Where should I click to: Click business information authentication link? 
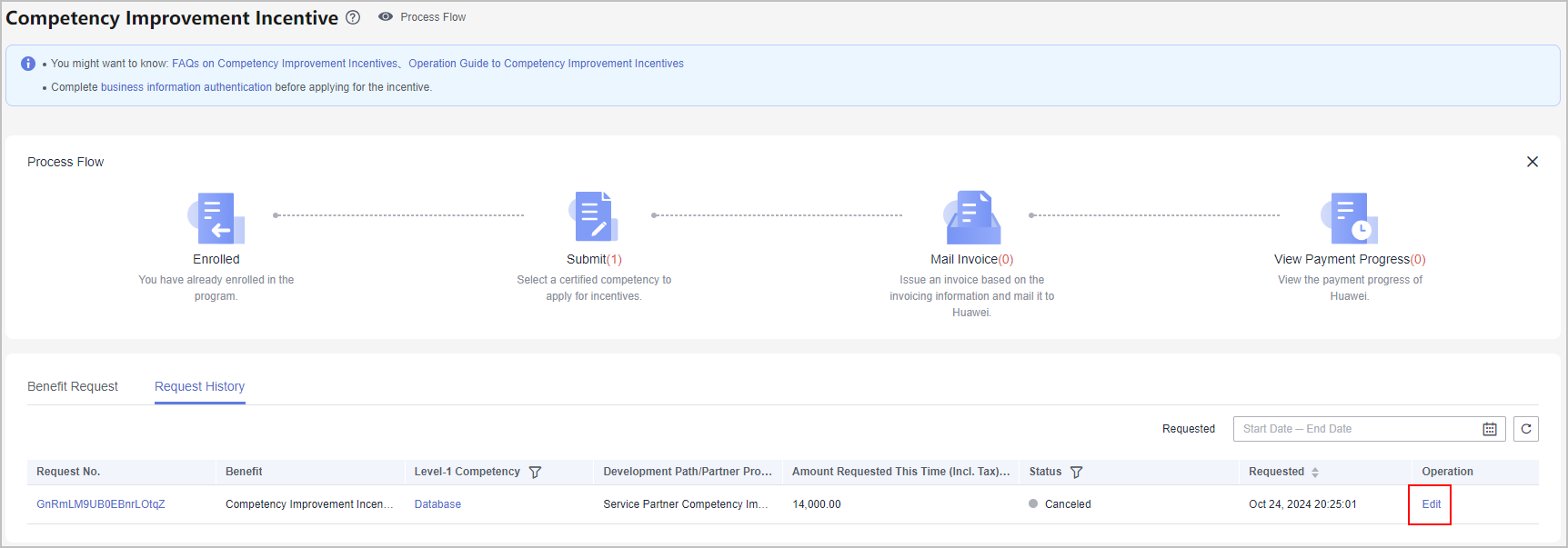pos(186,87)
